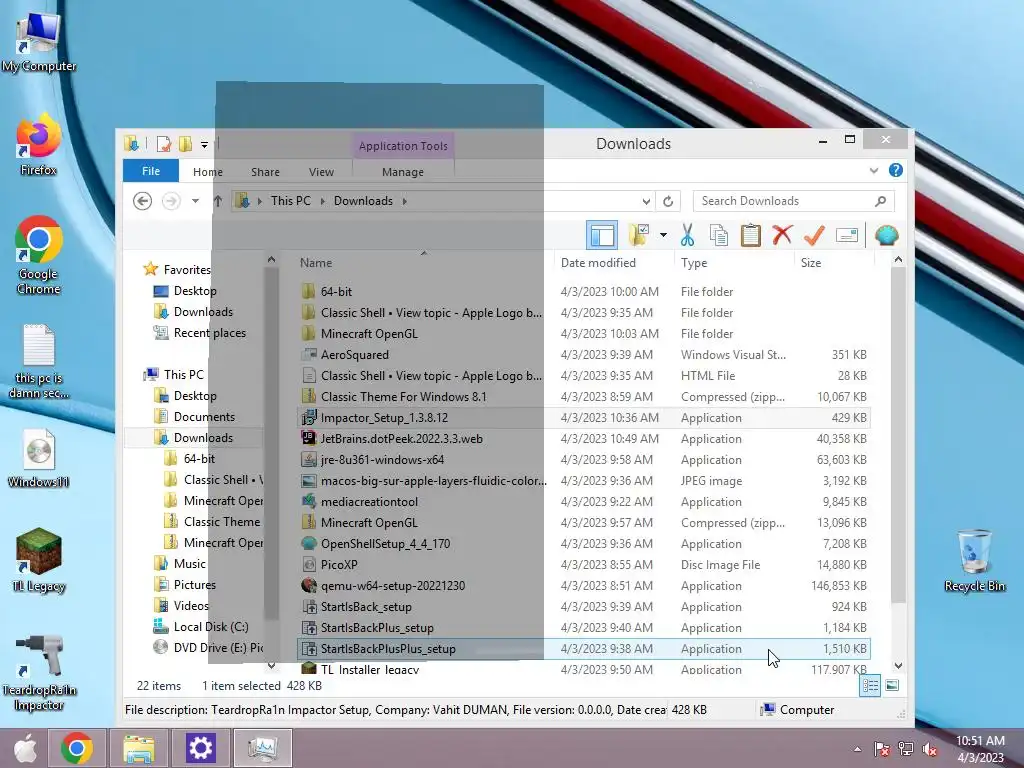Click the Chrome taskbar icon

77,748
